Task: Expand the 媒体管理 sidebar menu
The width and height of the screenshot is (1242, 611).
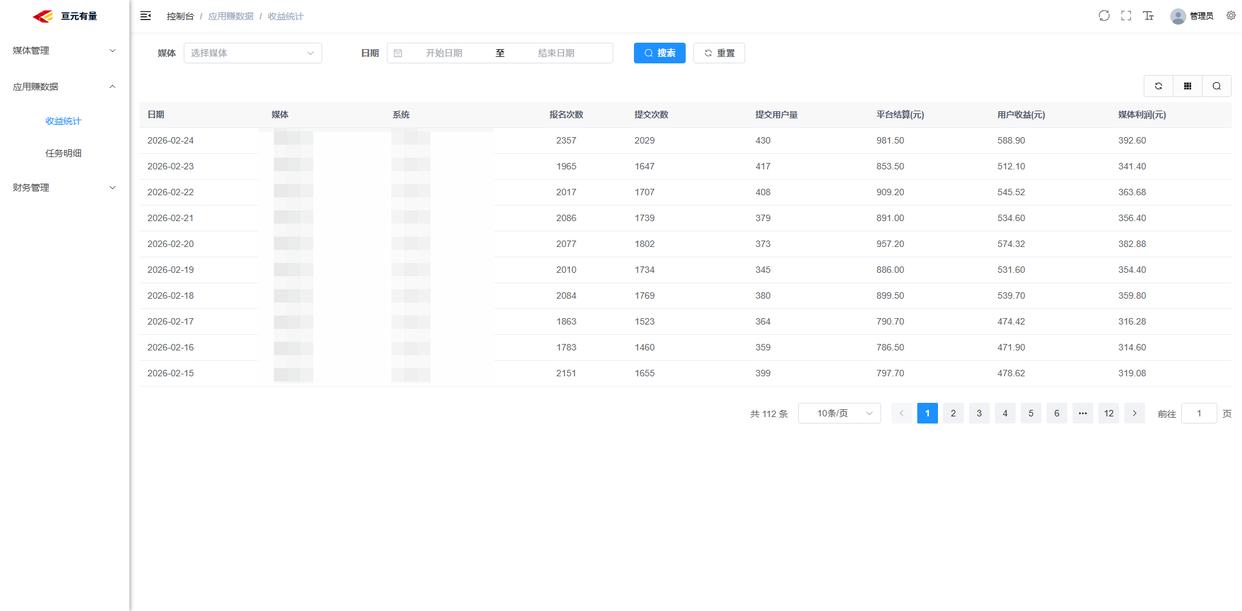Action: [64, 50]
